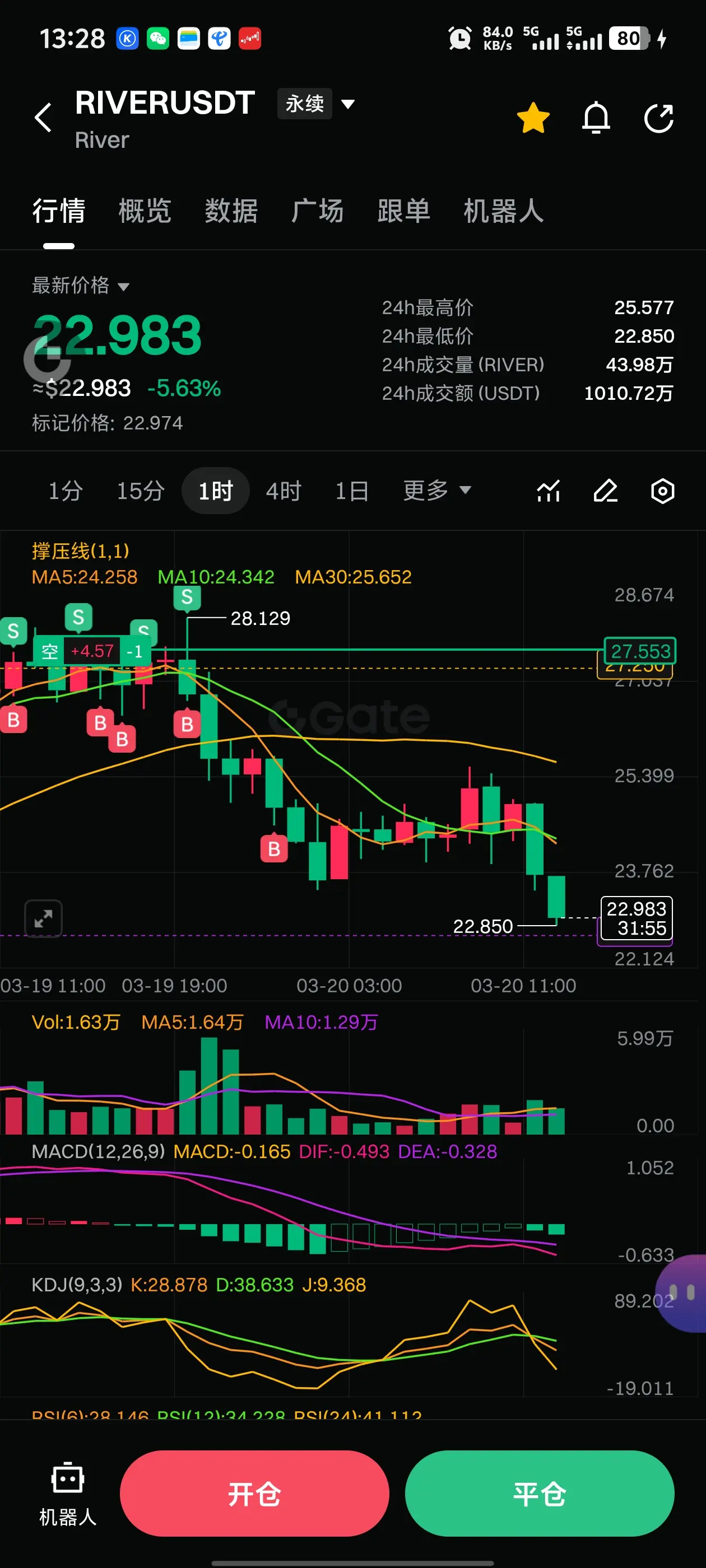Tap the B marker near 23.762 level
Viewport: 706px width, 1568px height.
274,848
